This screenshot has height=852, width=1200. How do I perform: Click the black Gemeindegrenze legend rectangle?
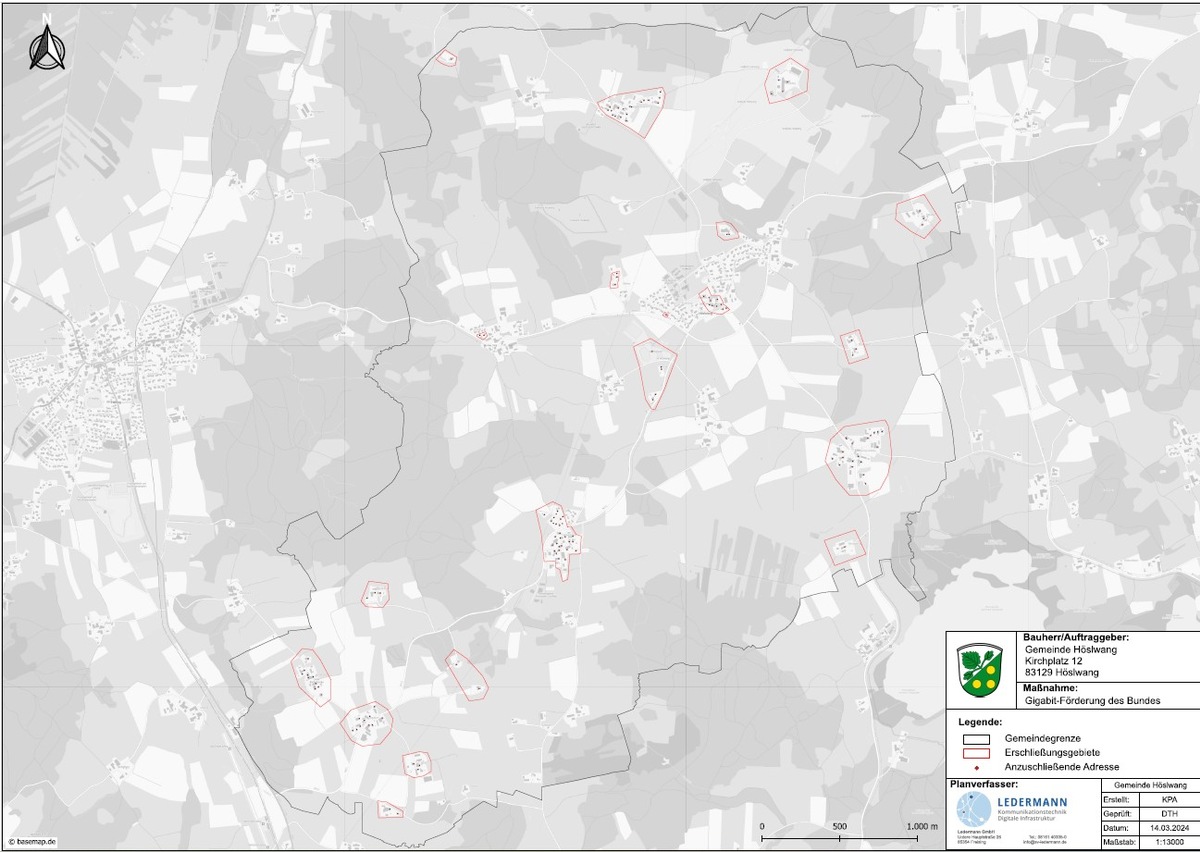pyautogui.click(x=976, y=740)
